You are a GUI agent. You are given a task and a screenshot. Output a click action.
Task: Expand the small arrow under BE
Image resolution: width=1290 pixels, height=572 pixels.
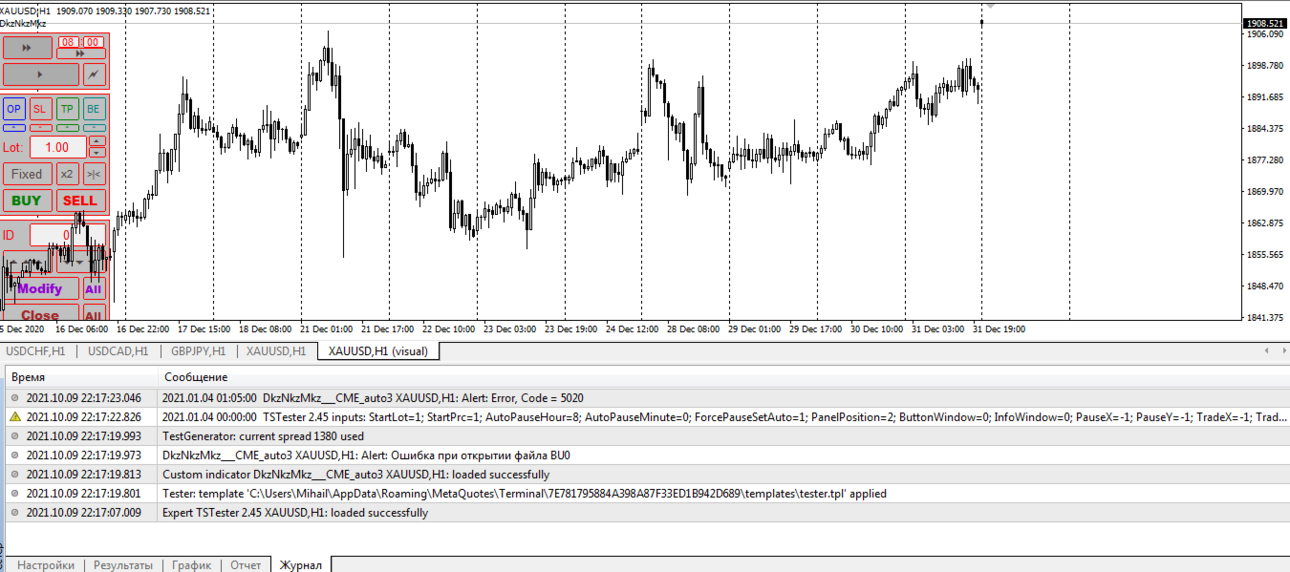(93, 127)
